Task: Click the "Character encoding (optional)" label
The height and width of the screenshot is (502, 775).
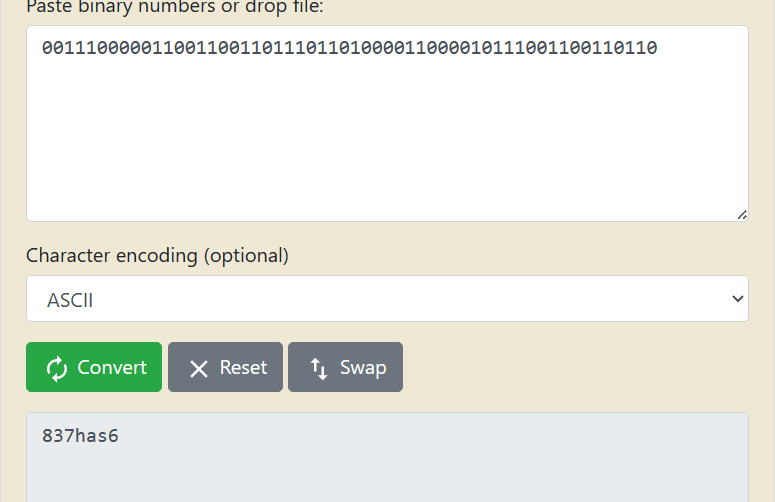Action: (x=157, y=256)
